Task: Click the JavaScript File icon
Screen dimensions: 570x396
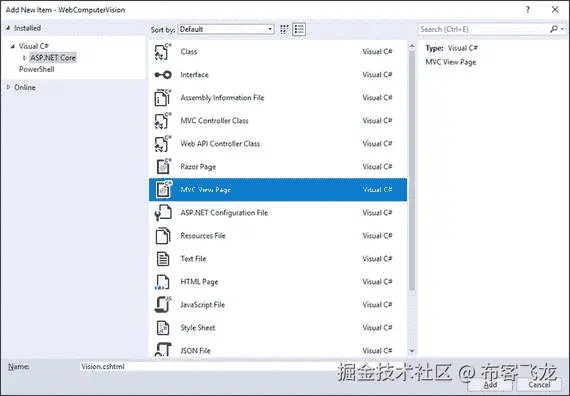Action: coord(163,305)
